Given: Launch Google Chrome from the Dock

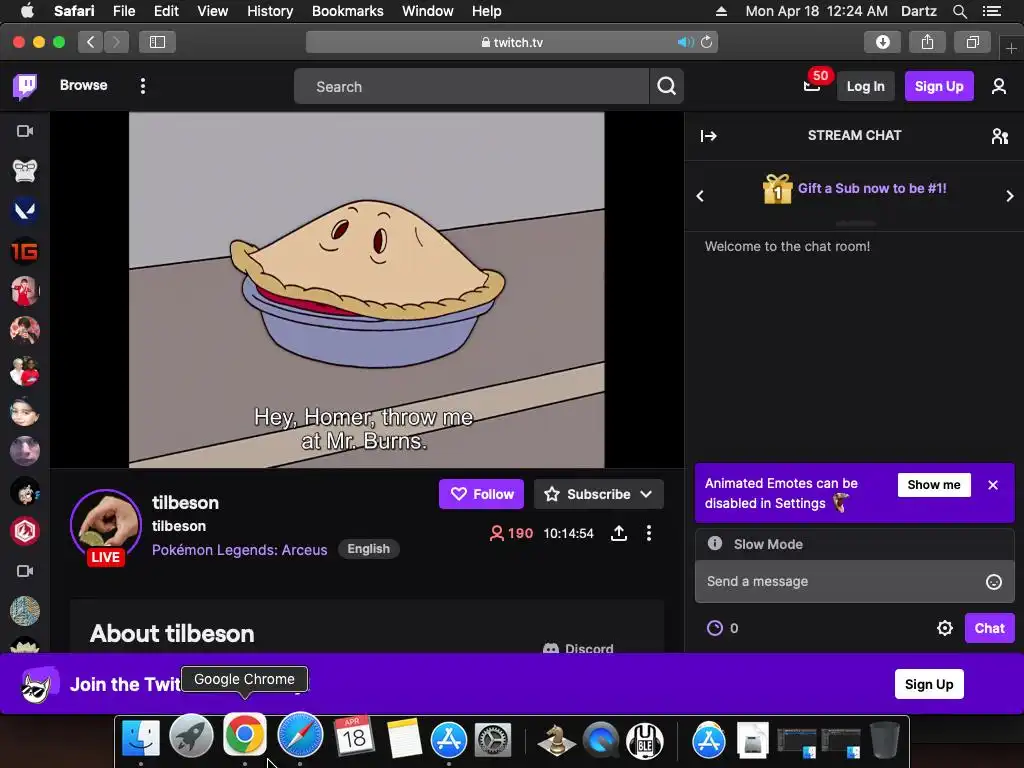Looking at the screenshot, I should (245, 735).
